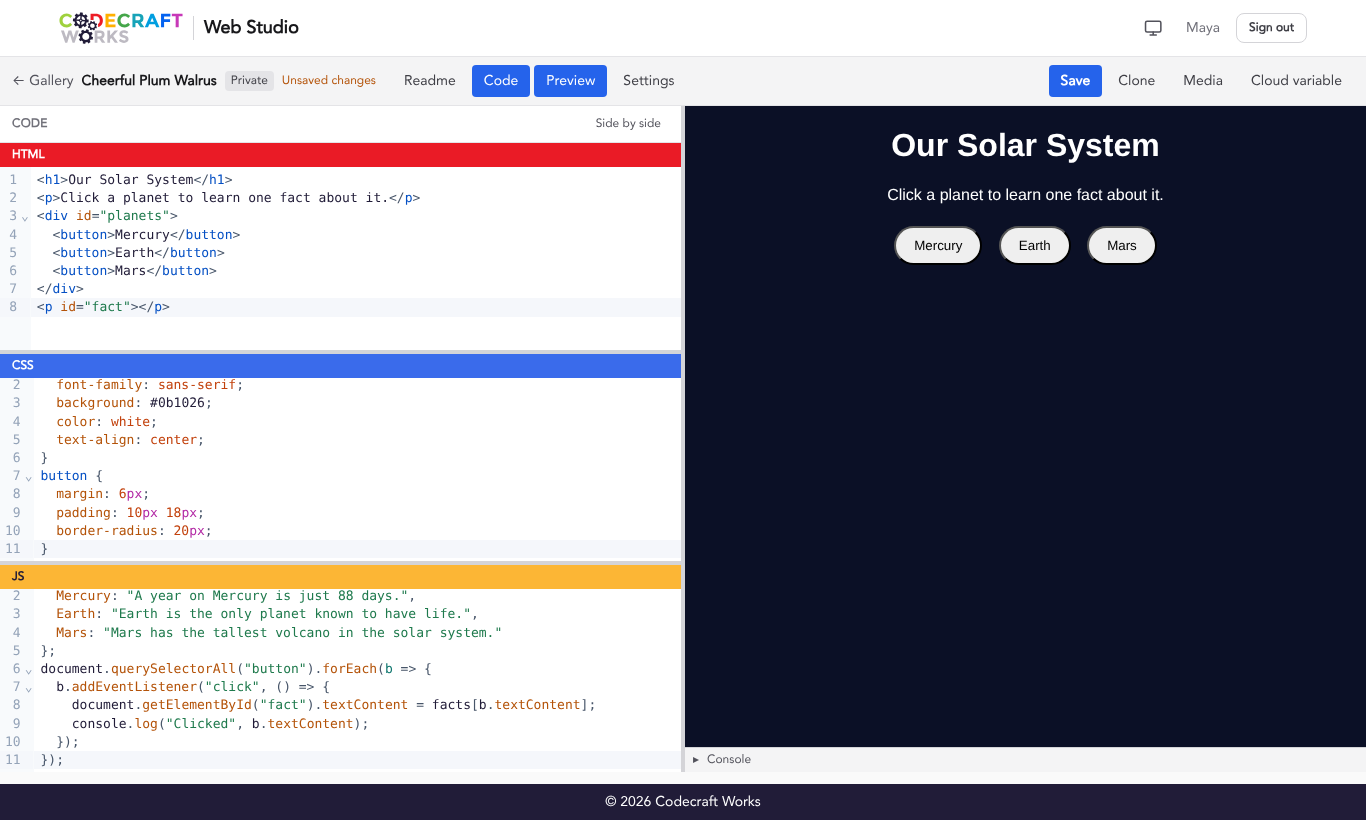Click the project name Cheerful Plum Walrus
This screenshot has width=1366, height=820.
click(x=149, y=81)
